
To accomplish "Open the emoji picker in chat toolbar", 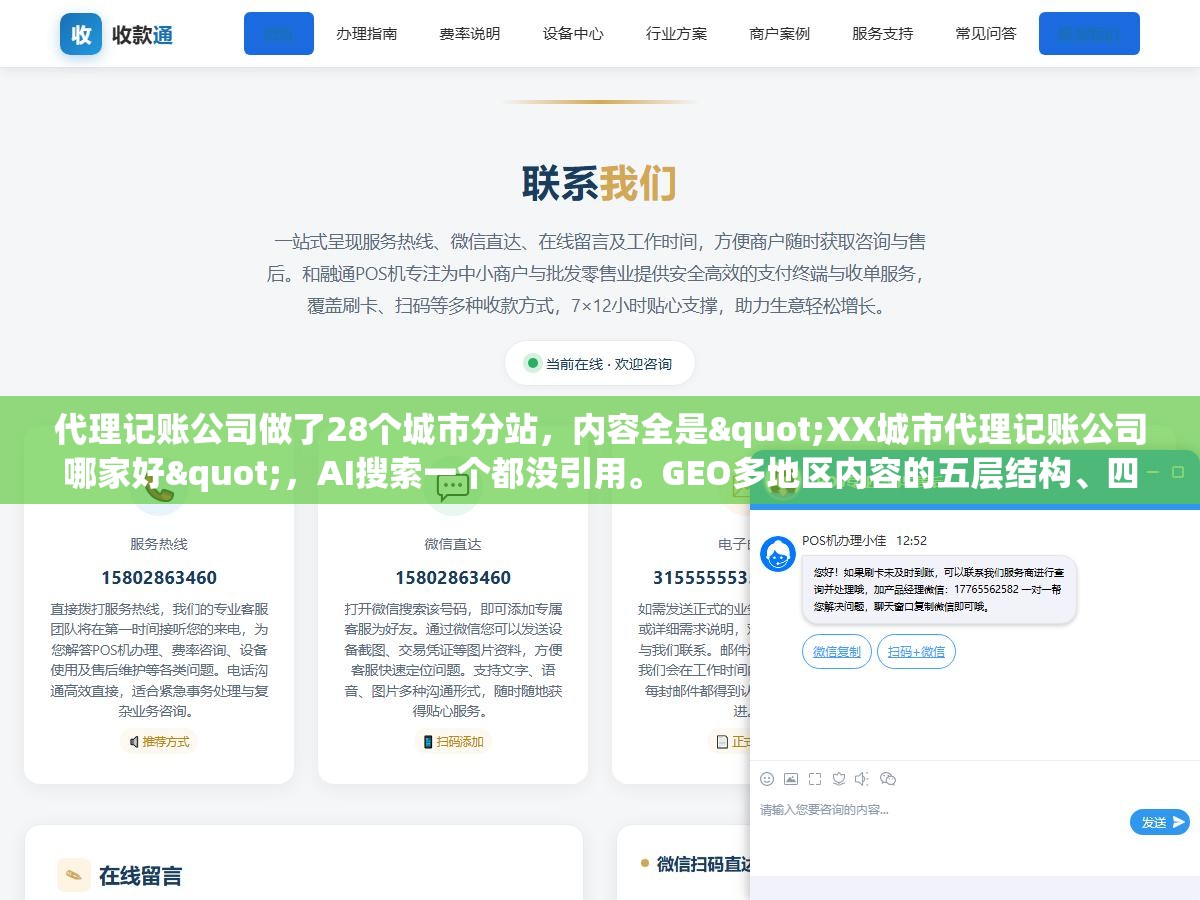I will [767, 779].
